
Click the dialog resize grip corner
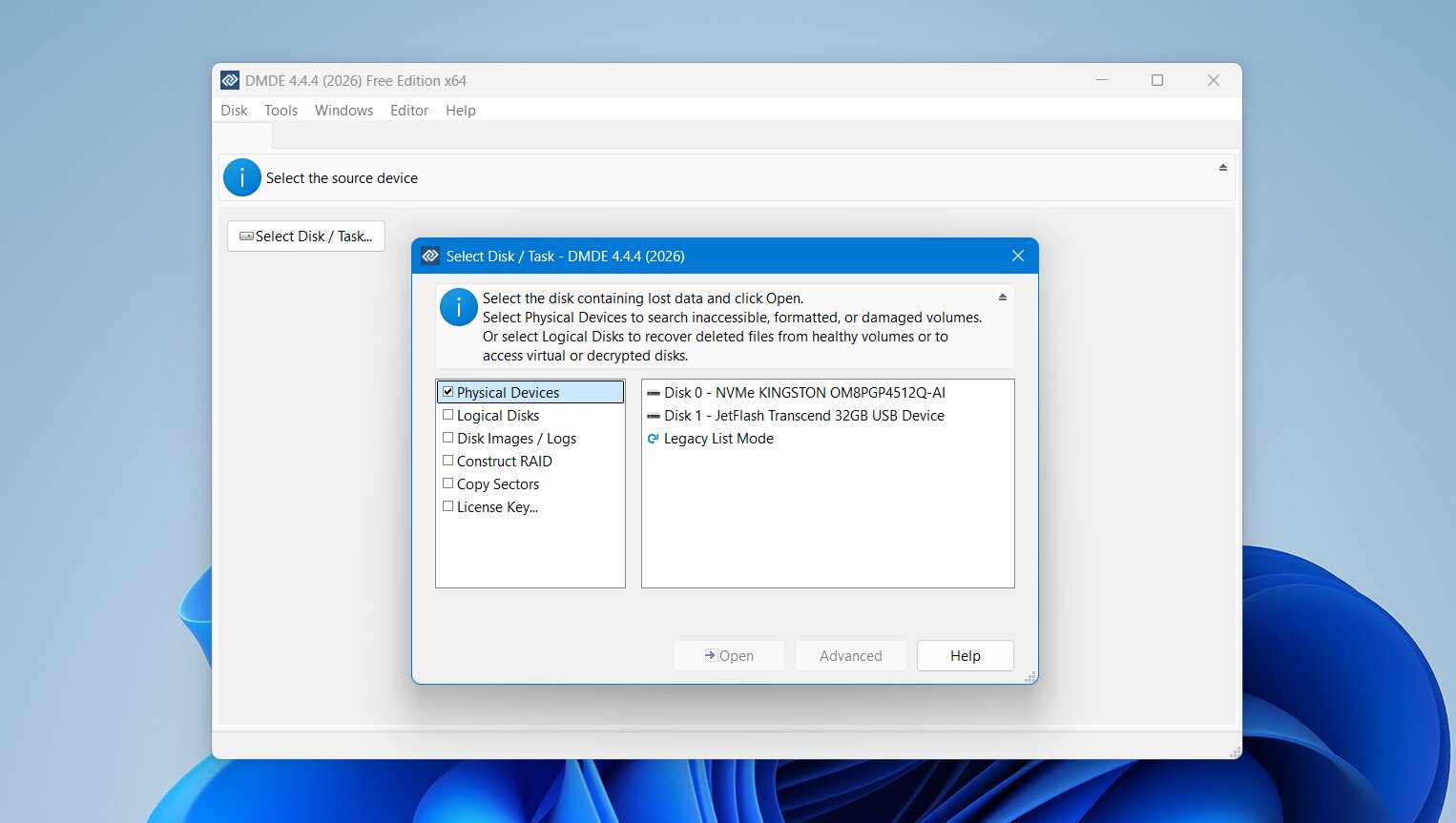pos(1030,676)
